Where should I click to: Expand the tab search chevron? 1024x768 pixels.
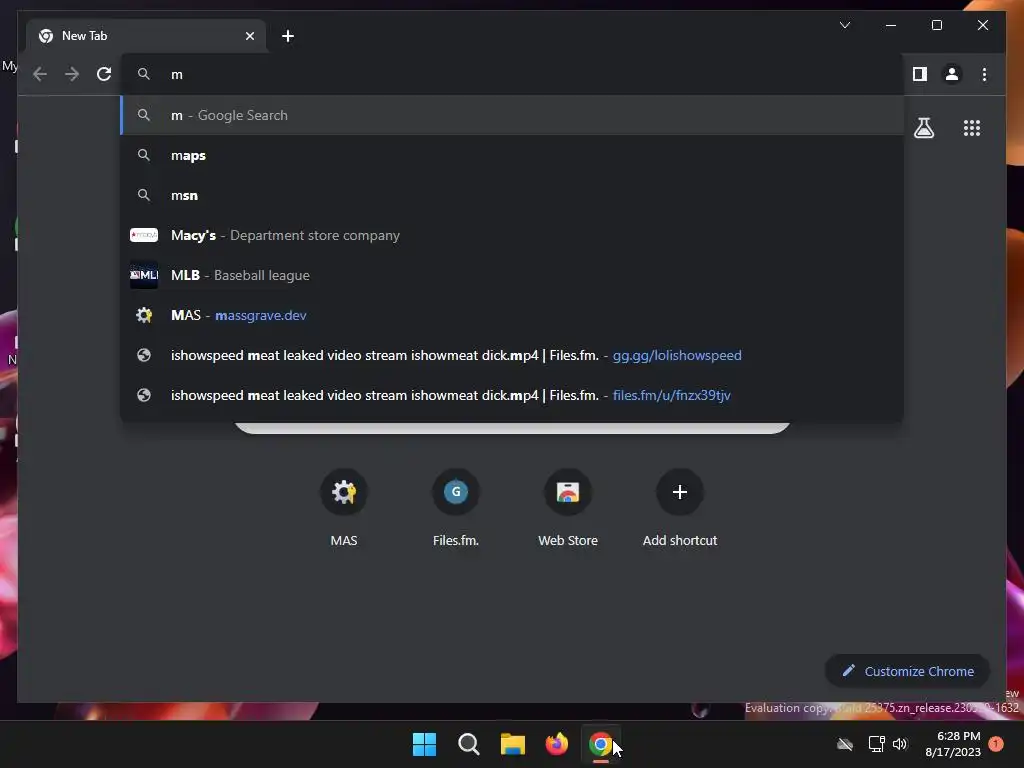[x=844, y=25]
